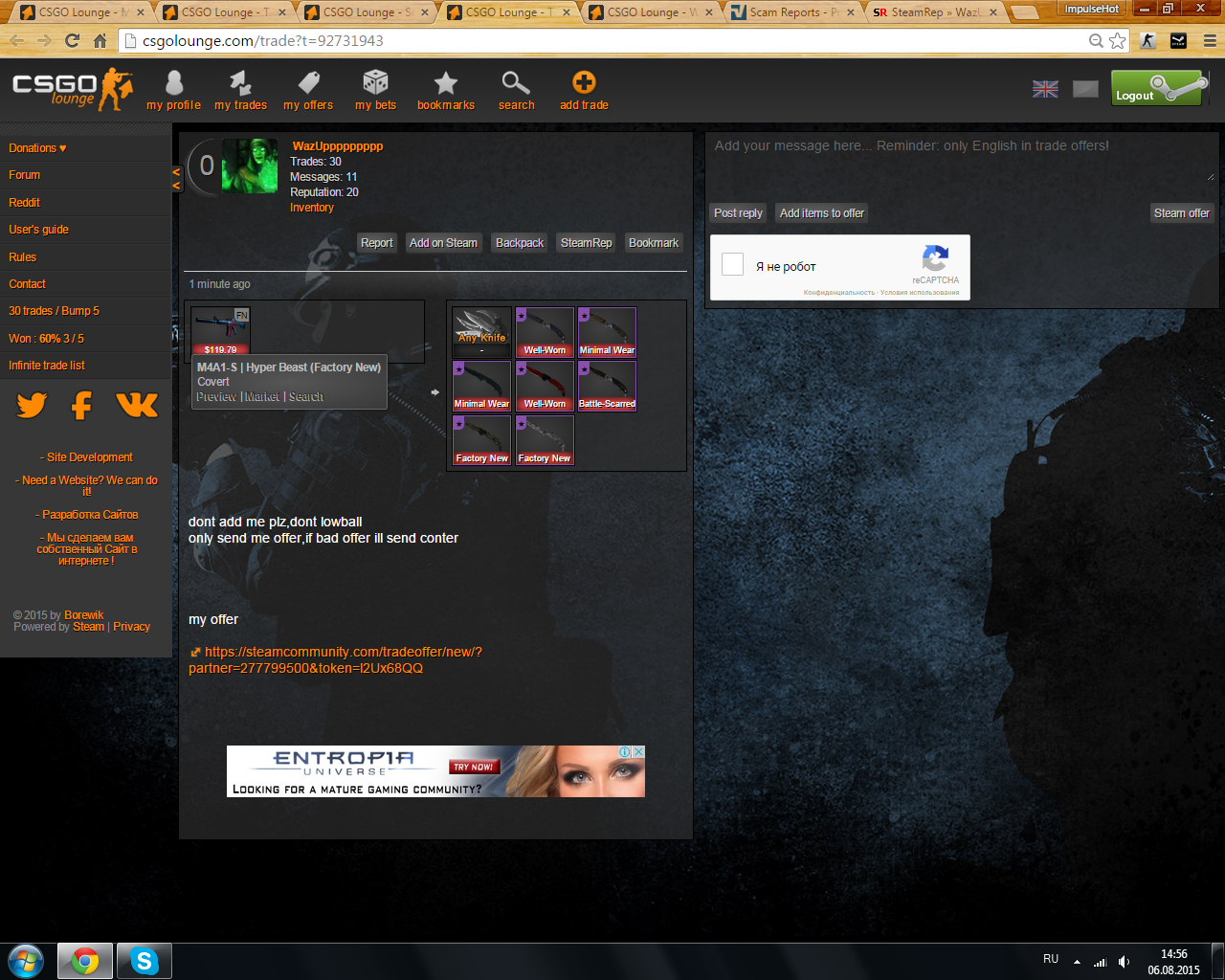Open bookmarks star icon
Image resolution: width=1225 pixels, height=980 pixels.
tap(445, 84)
